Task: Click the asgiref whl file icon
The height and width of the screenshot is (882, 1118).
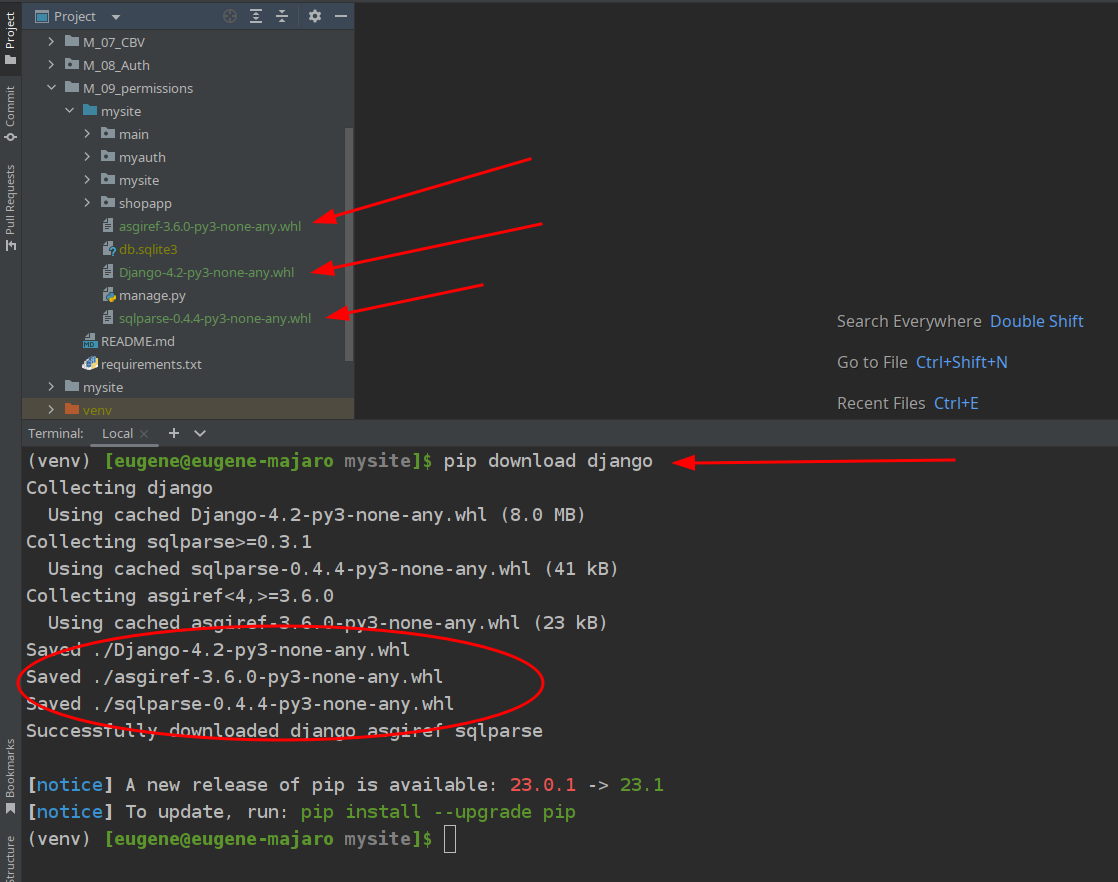Action: [x=108, y=226]
